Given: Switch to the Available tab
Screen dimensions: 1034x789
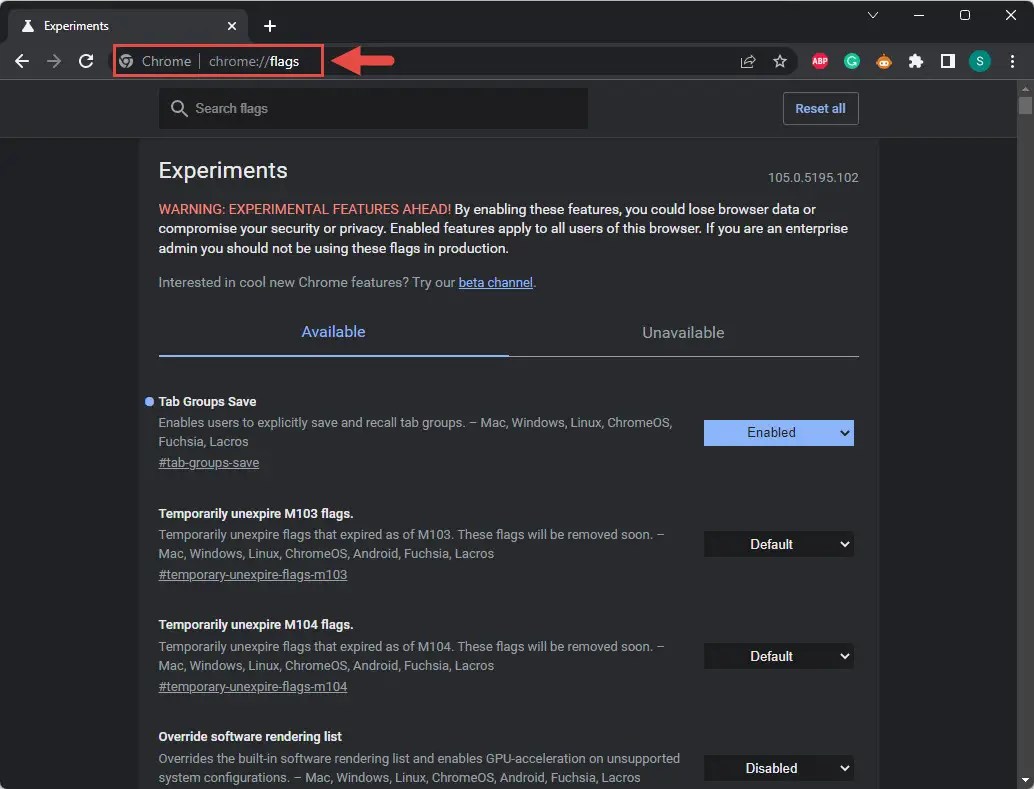Looking at the screenshot, I should click(x=333, y=332).
